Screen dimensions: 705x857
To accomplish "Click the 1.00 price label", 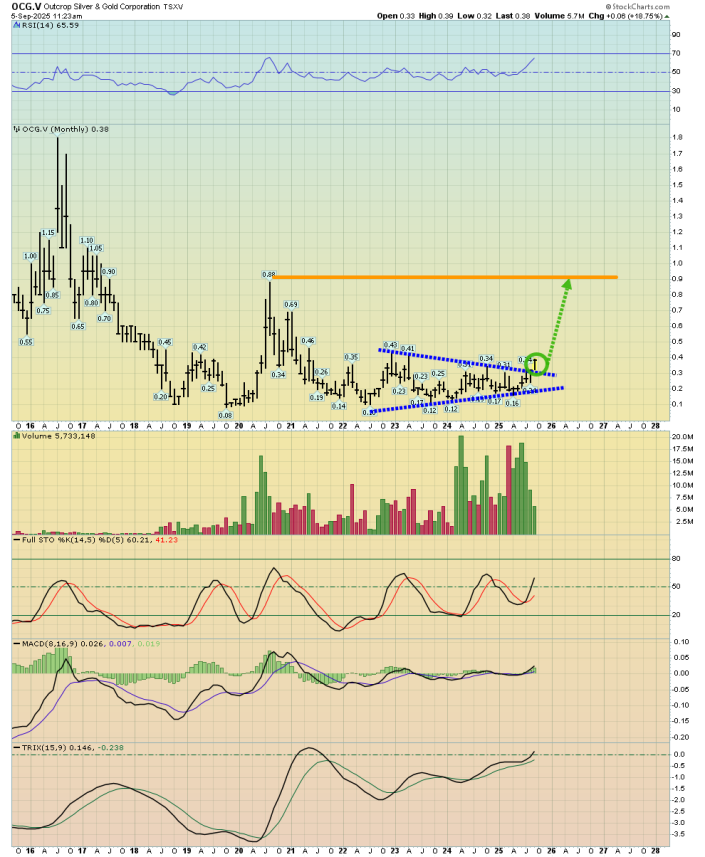I will pyautogui.click(x=30, y=256).
